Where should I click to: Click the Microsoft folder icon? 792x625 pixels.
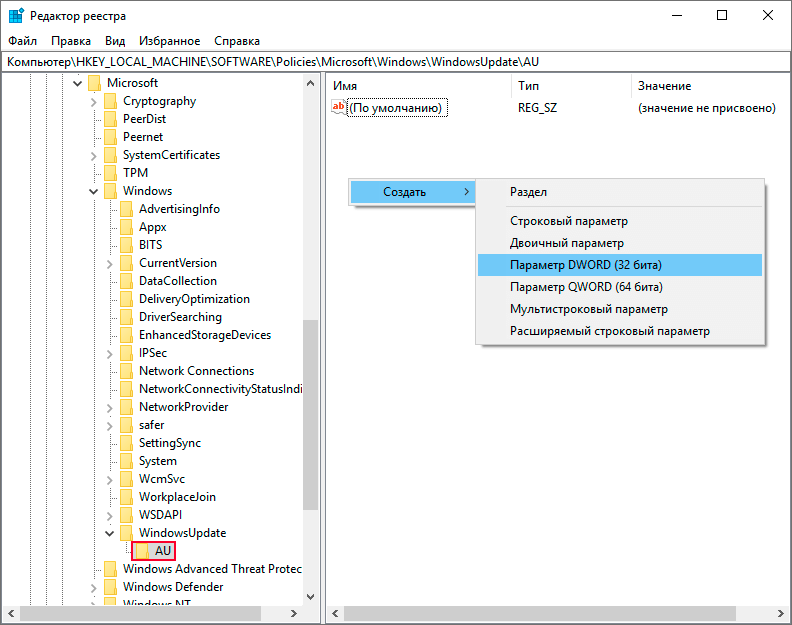[94, 83]
